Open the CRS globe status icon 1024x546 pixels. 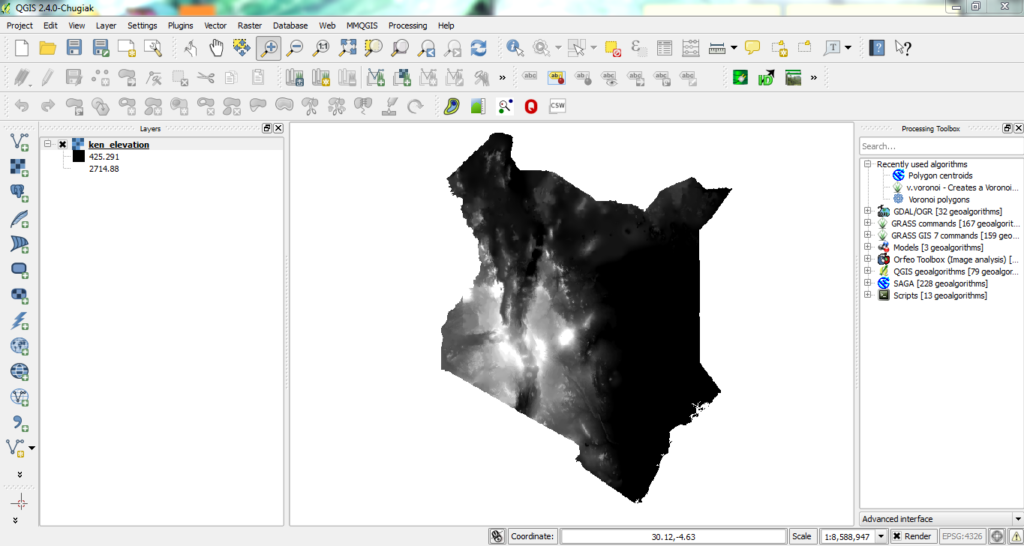tap(997, 536)
